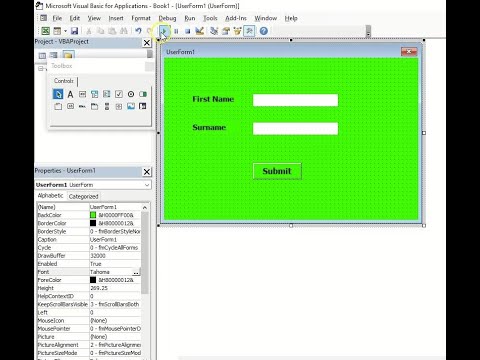480x360 pixels.
Task: Select the Image control in Toolbox
Action: 131,106
